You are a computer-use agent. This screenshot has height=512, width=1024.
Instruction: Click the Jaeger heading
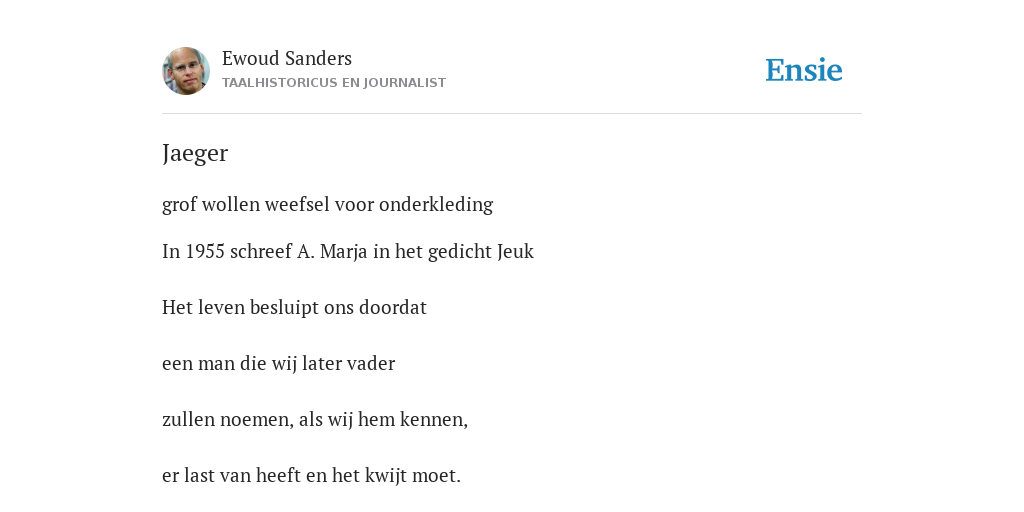[195, 153]
